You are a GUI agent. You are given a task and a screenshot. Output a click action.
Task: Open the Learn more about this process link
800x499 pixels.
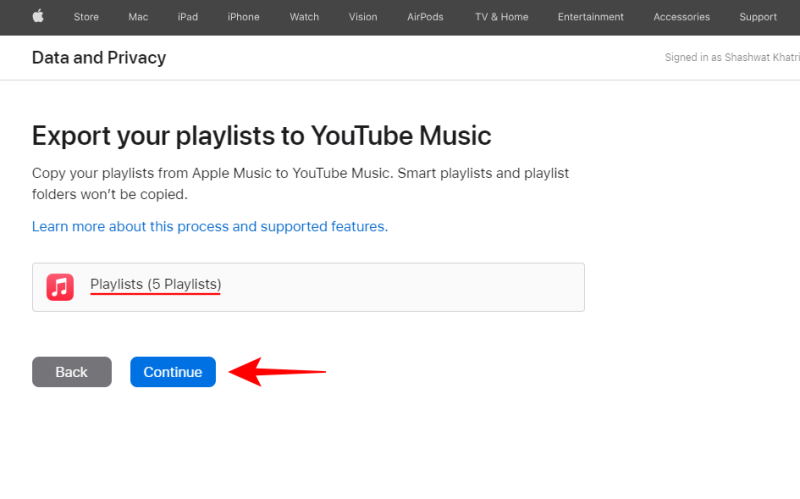pos(210,227)
